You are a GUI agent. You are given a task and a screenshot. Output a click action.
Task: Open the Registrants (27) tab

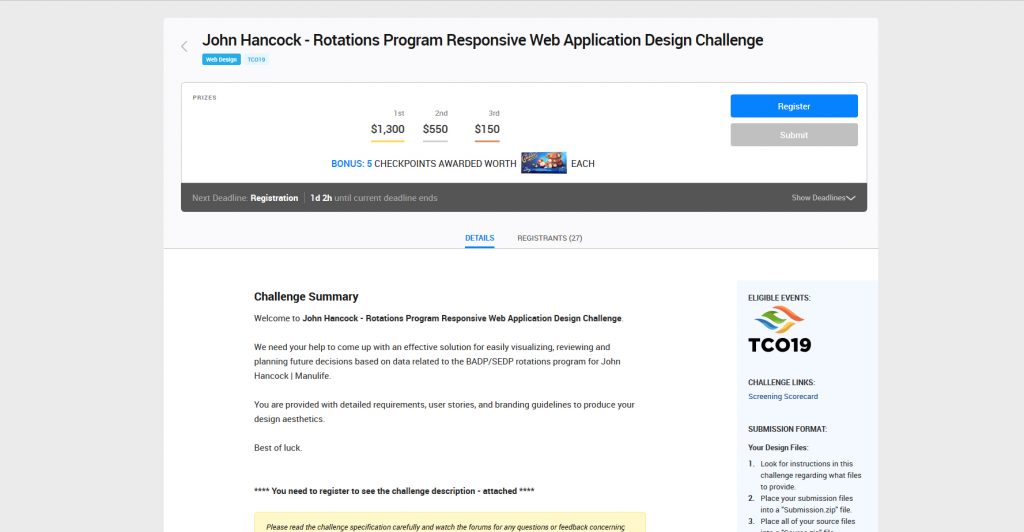click(550, 238)
